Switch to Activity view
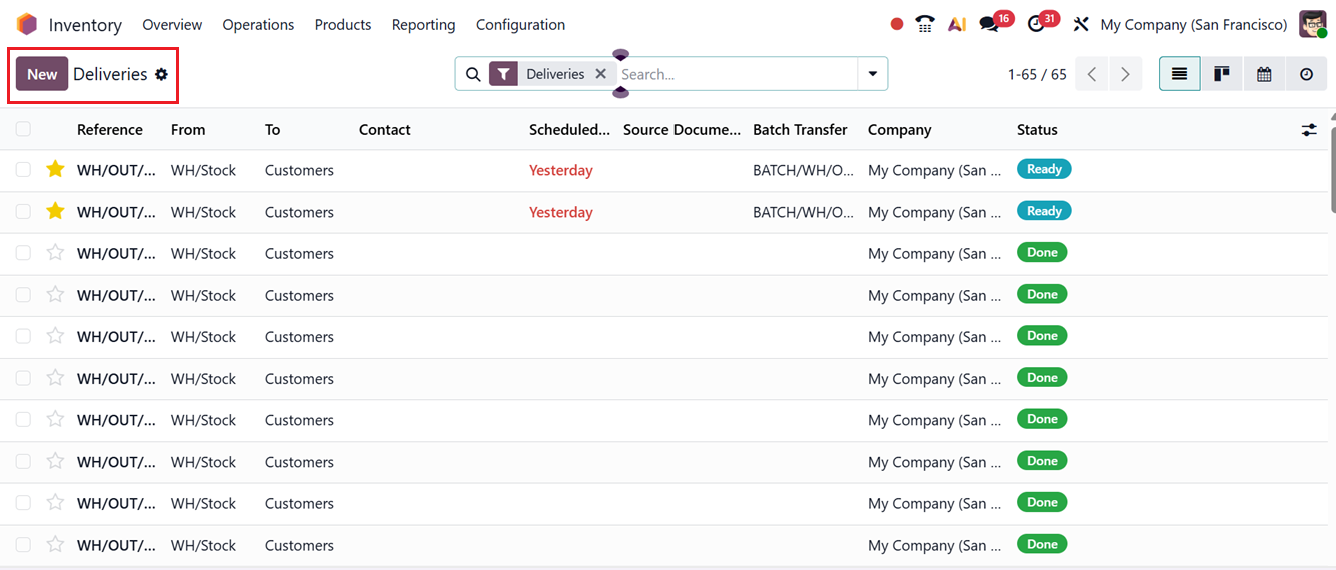Viewport: 1336px width, 570px height. click(x=1306, y=74)
